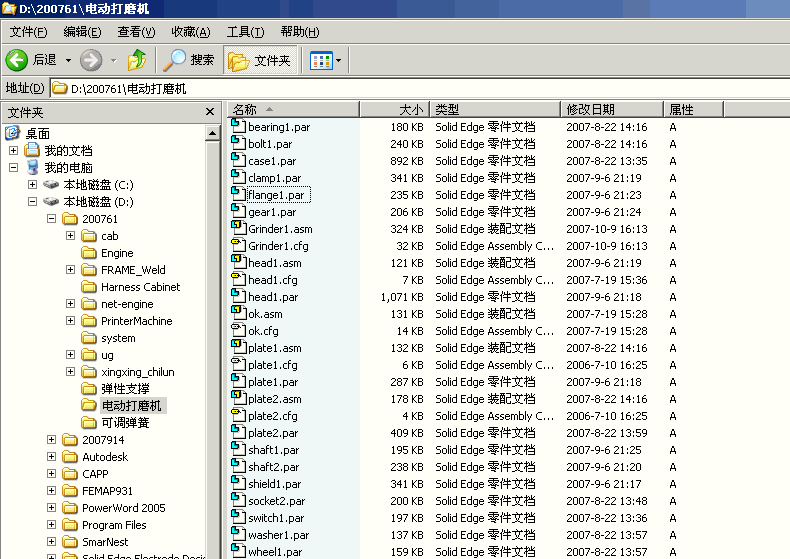Select the Engine folder in tree
The height and width of the screenshot is (559, 790).
tap(117, 253)
